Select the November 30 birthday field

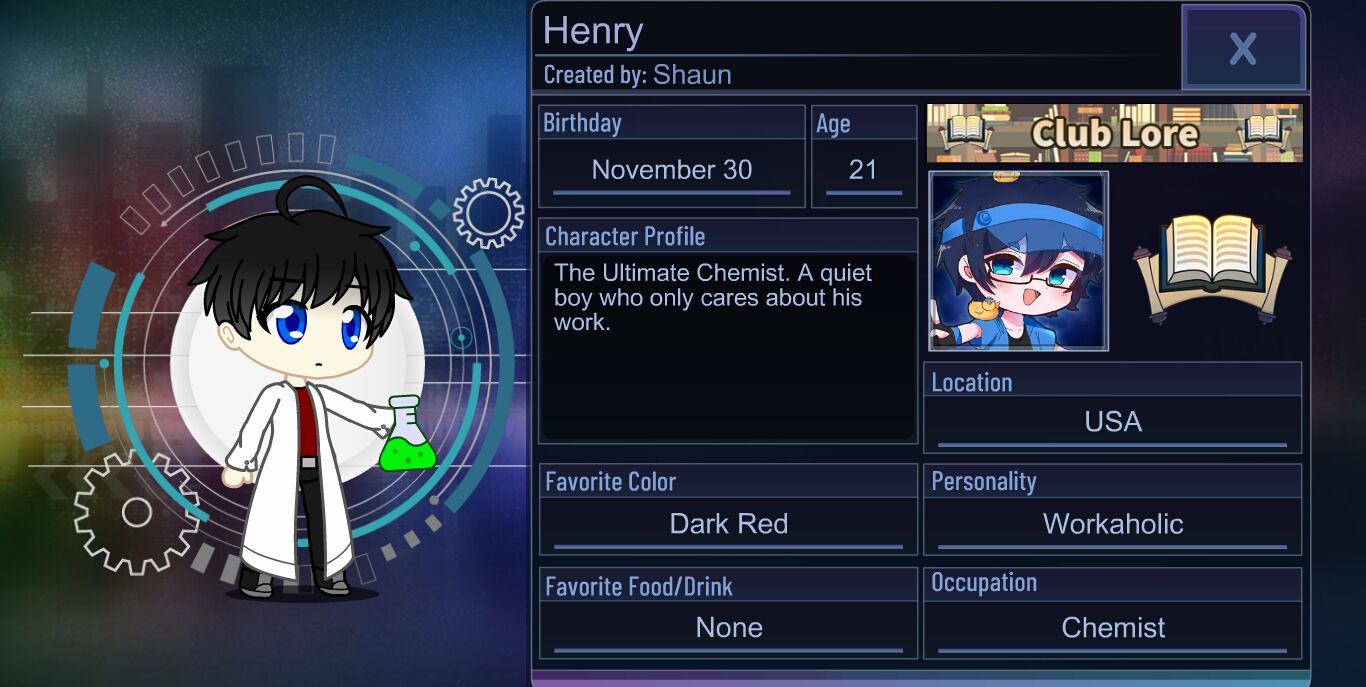[671, 170]
